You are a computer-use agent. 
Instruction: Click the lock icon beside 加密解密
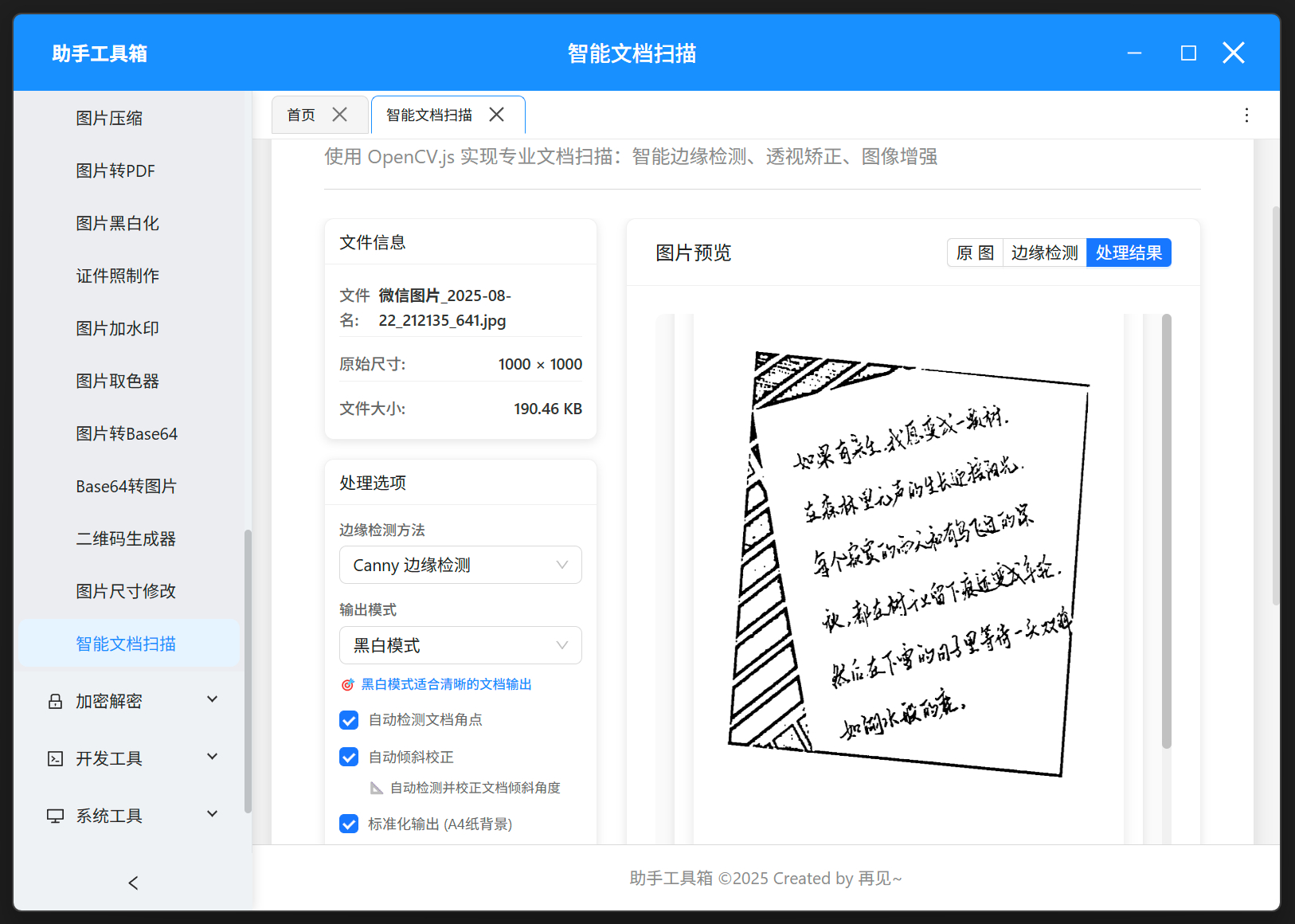click(x=55, y=702)
